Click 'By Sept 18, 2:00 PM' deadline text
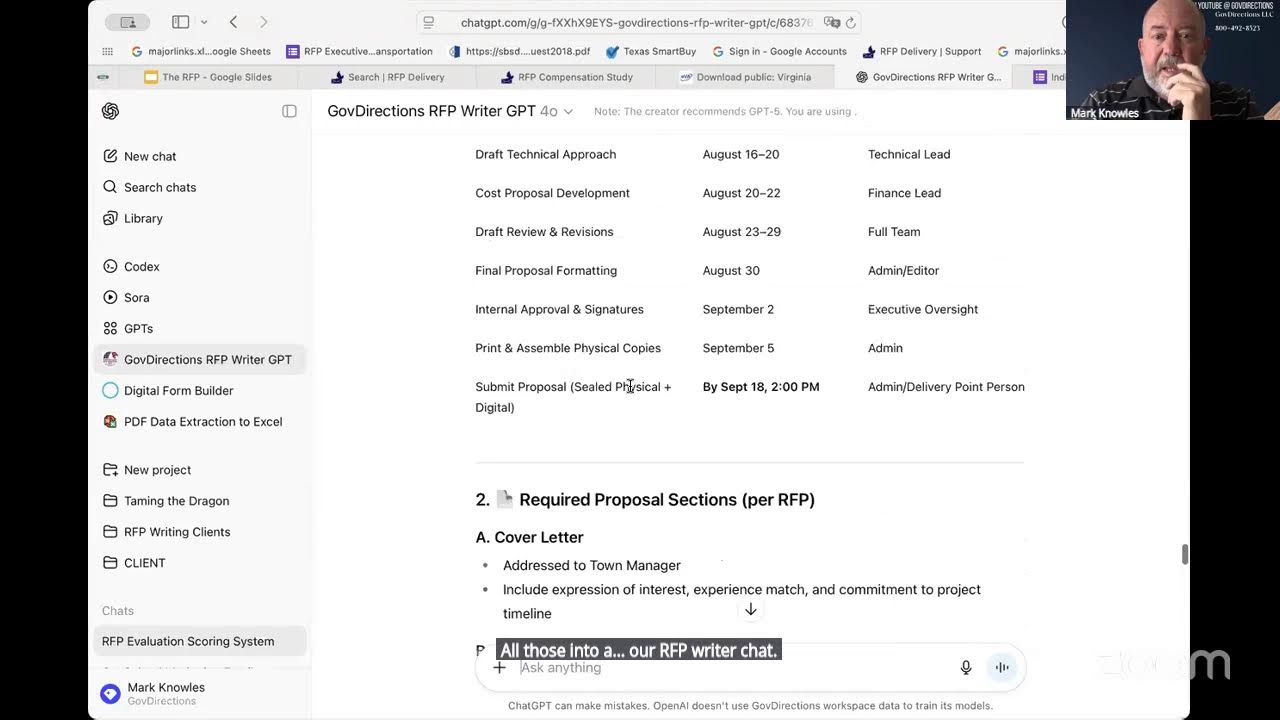Image resolution: width=1280 pixels, height=720 pixels. [760, 387]
